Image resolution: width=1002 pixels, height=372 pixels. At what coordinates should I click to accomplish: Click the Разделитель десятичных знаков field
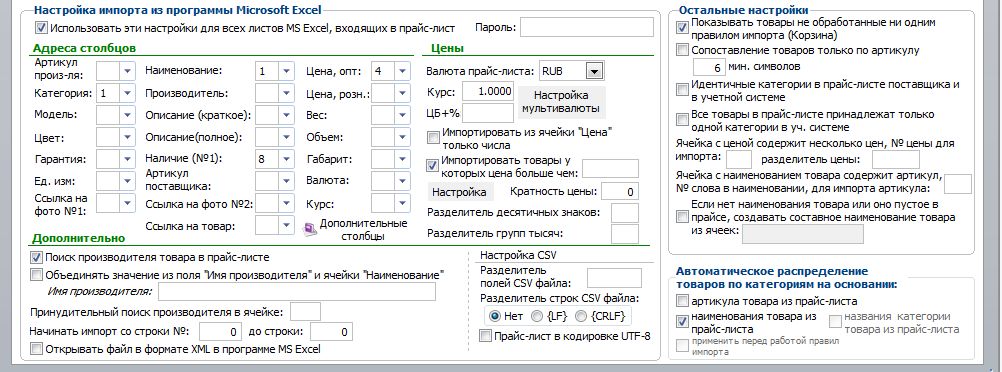(x=624, y=213)
